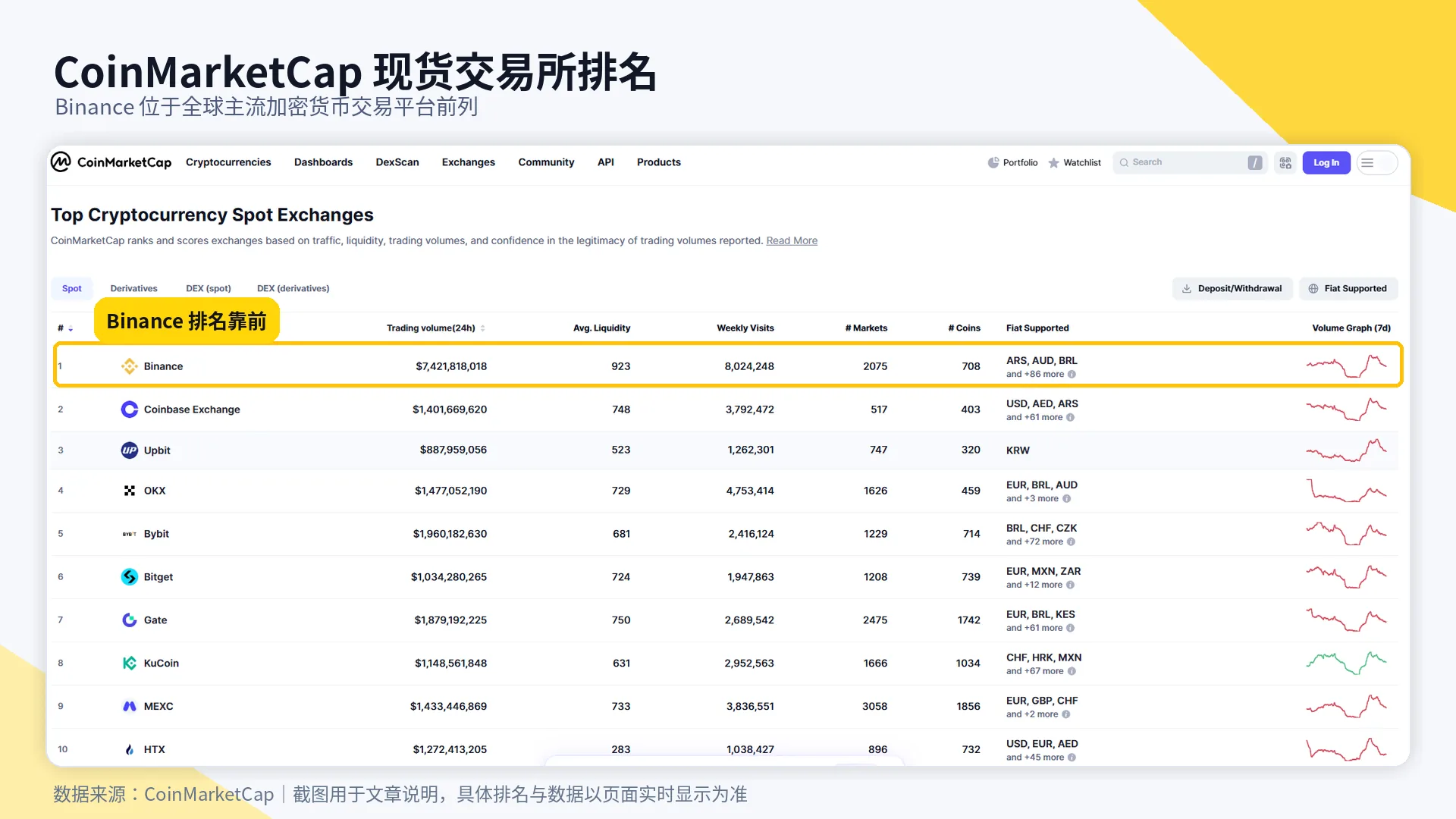Click info icon beside 'and +67 more'
This screenshot has width=1456, height=819.
[1072, 672]
